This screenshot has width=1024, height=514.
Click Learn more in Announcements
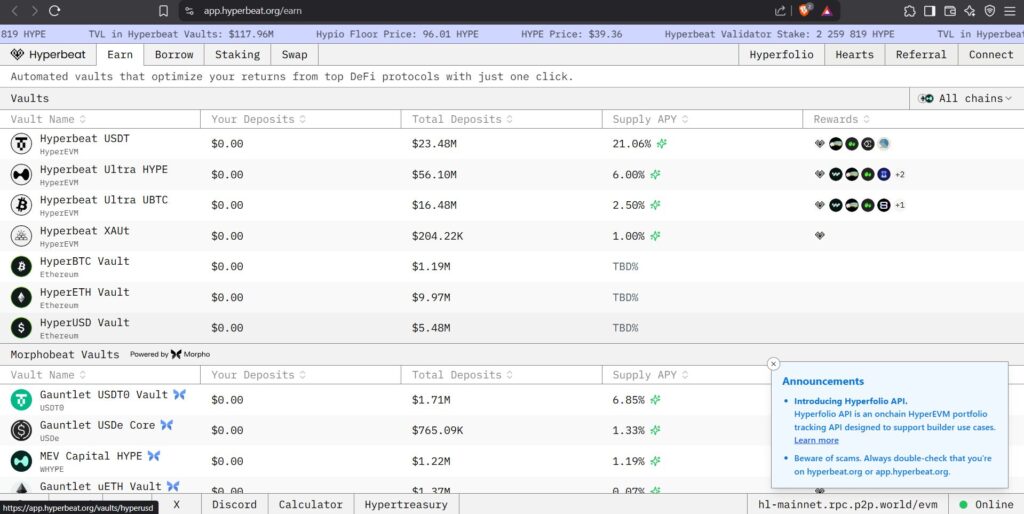(816, 440)
